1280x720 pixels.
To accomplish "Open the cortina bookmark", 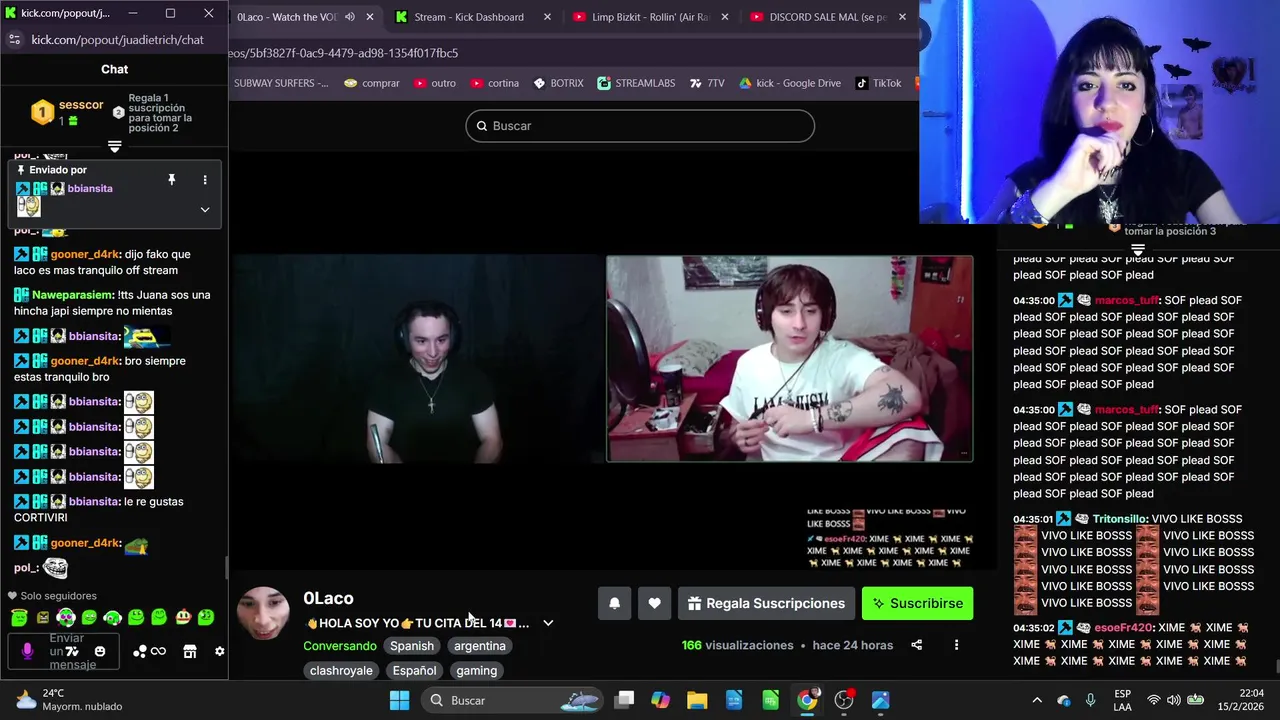I will (x=494, y=83).
